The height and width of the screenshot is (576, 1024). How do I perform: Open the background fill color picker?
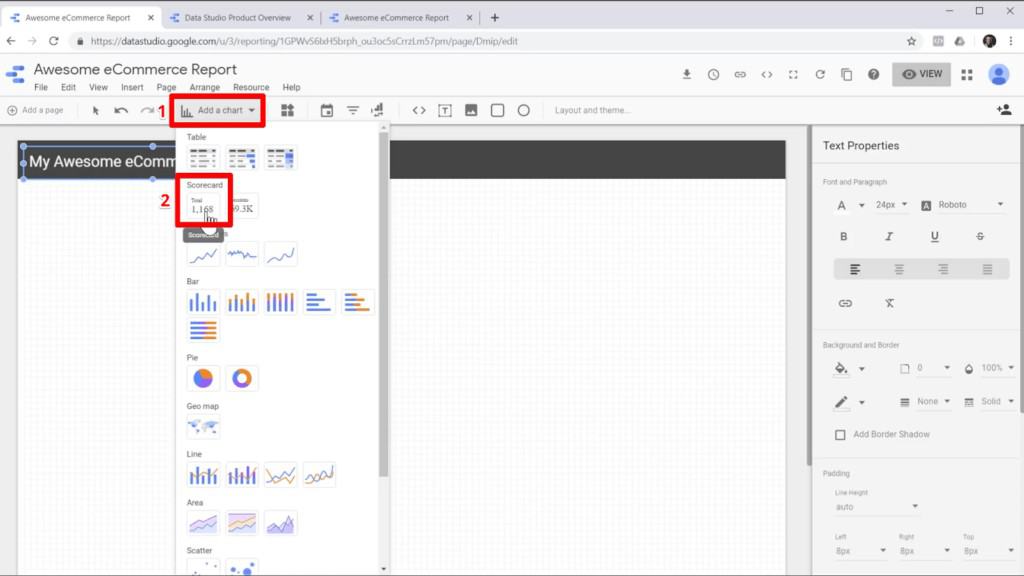point(848,369)
